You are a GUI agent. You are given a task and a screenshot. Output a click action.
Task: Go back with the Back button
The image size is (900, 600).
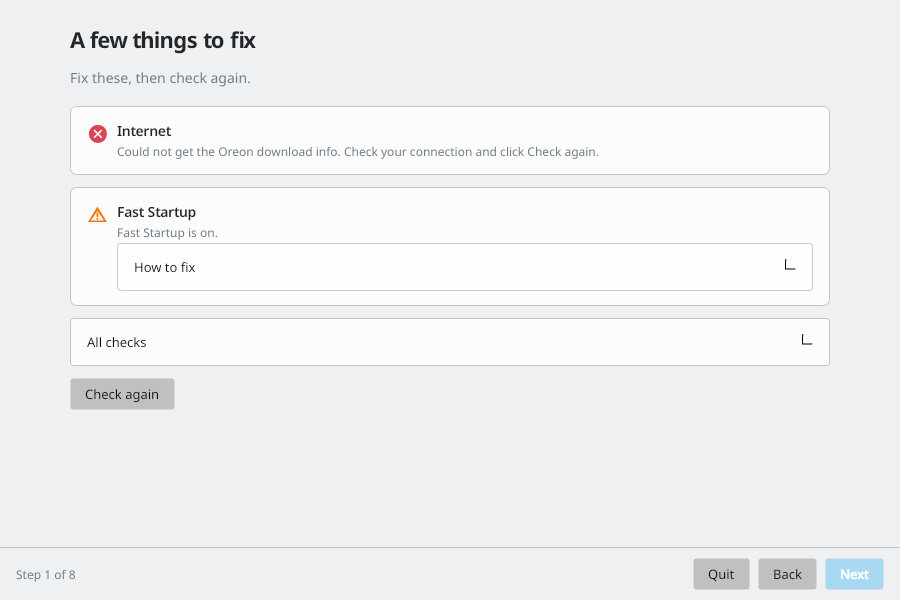[x=787, y=574]
